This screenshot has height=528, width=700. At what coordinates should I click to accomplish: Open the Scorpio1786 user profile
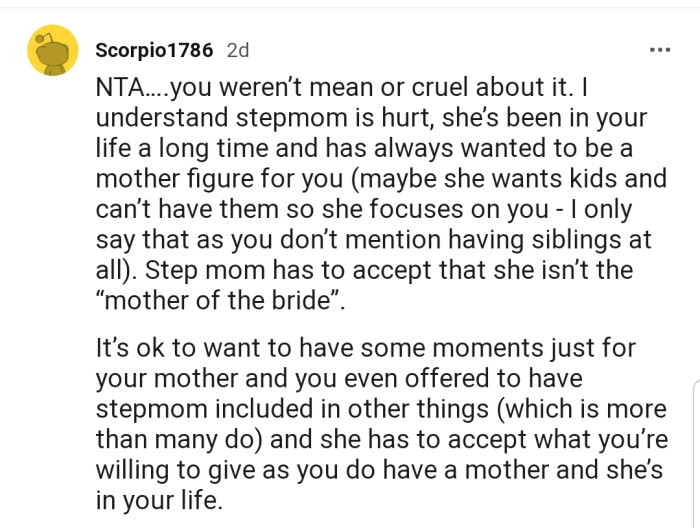pos(154,50)
